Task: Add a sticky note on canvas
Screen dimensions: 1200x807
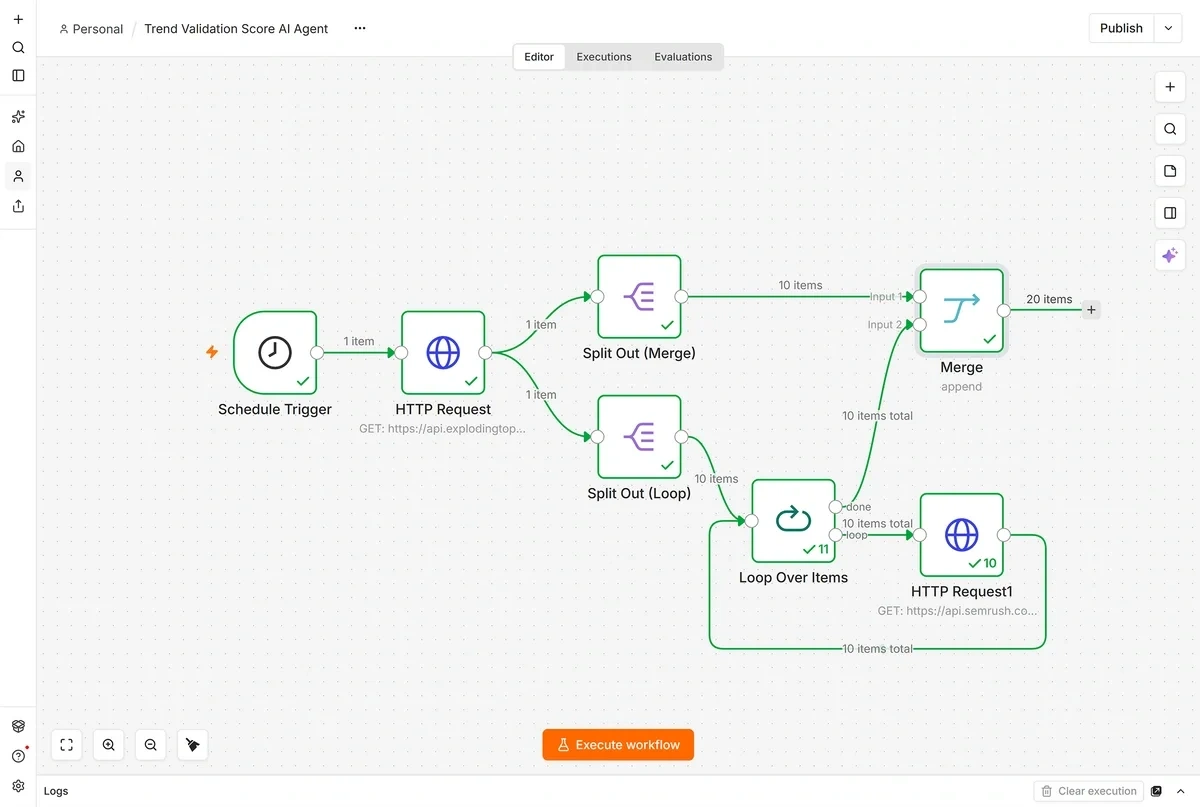Action: (1170, 171)
